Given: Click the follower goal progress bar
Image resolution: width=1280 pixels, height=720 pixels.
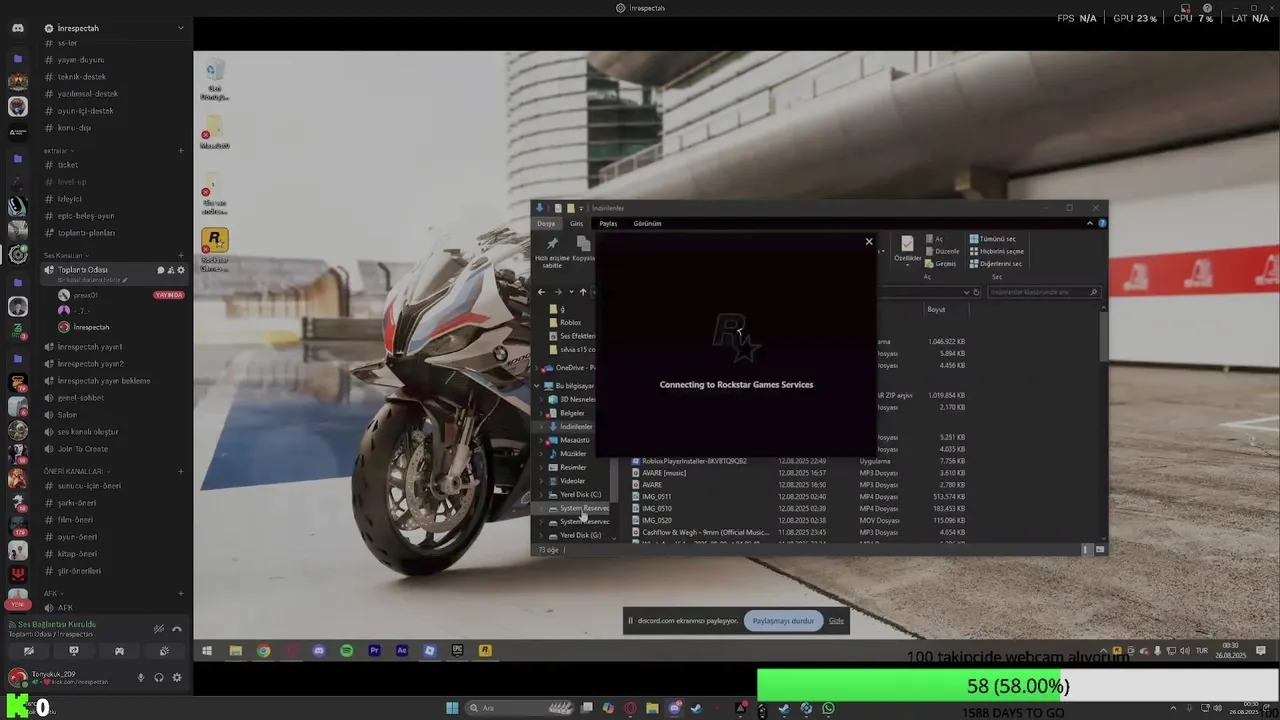Looking at the screenshot, I should (x=1018, y=686).
